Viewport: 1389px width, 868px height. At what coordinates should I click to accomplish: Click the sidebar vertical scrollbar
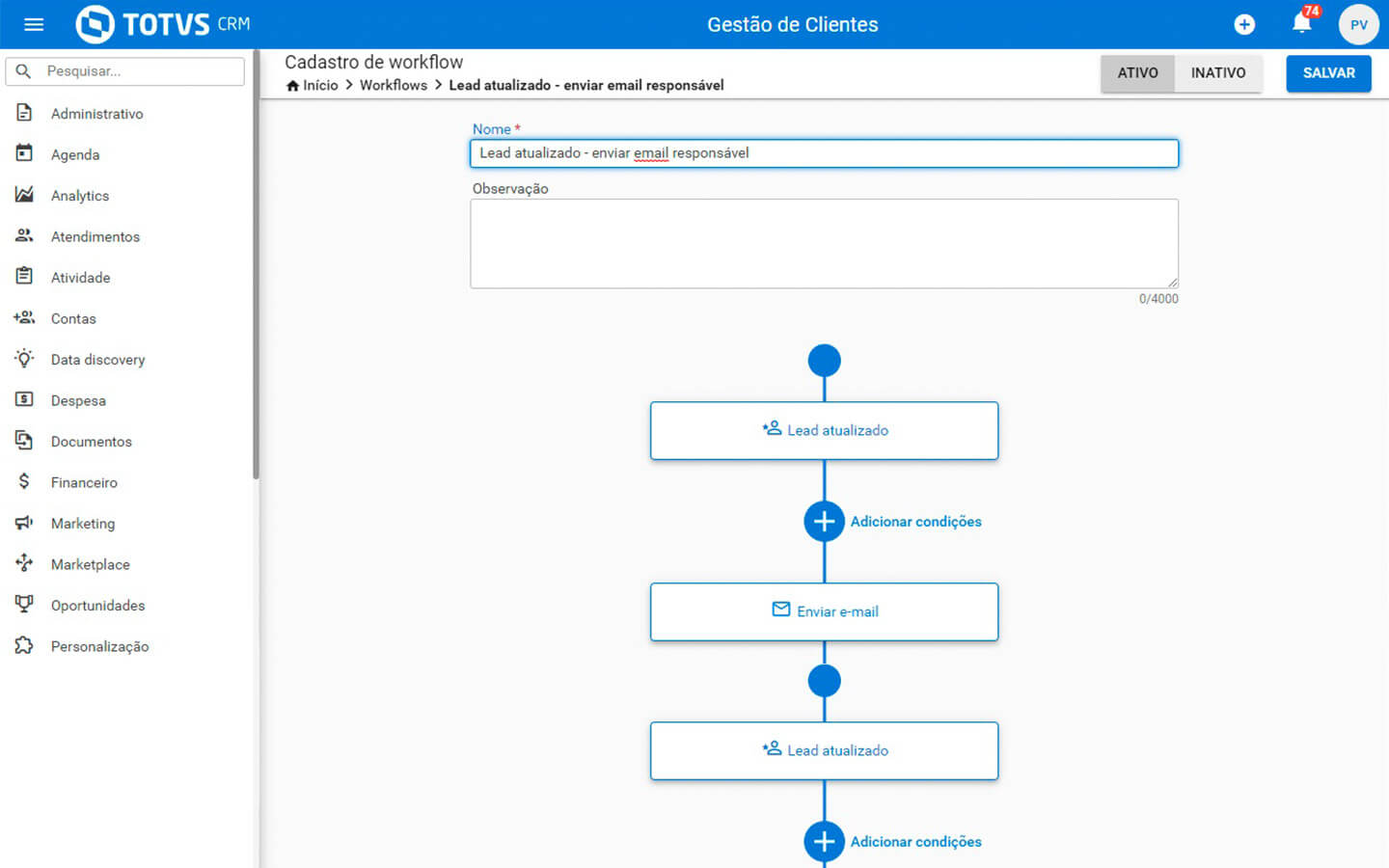pos(256,289)
